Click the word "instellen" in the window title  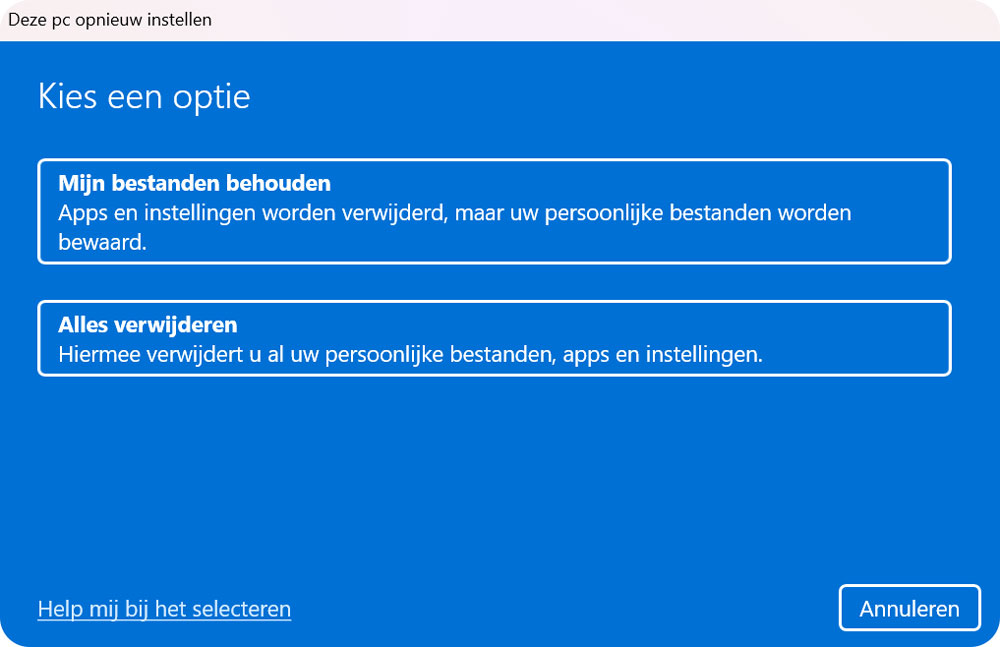click(179, 20)
